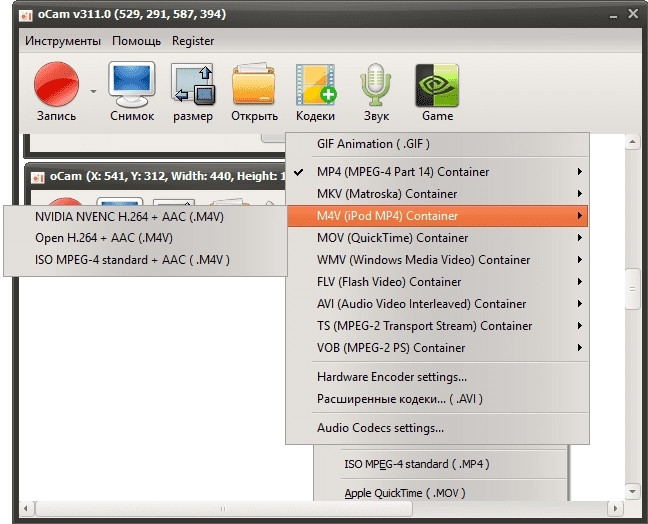Open the dropdown arrow beside the Запись button

[93, 91]
